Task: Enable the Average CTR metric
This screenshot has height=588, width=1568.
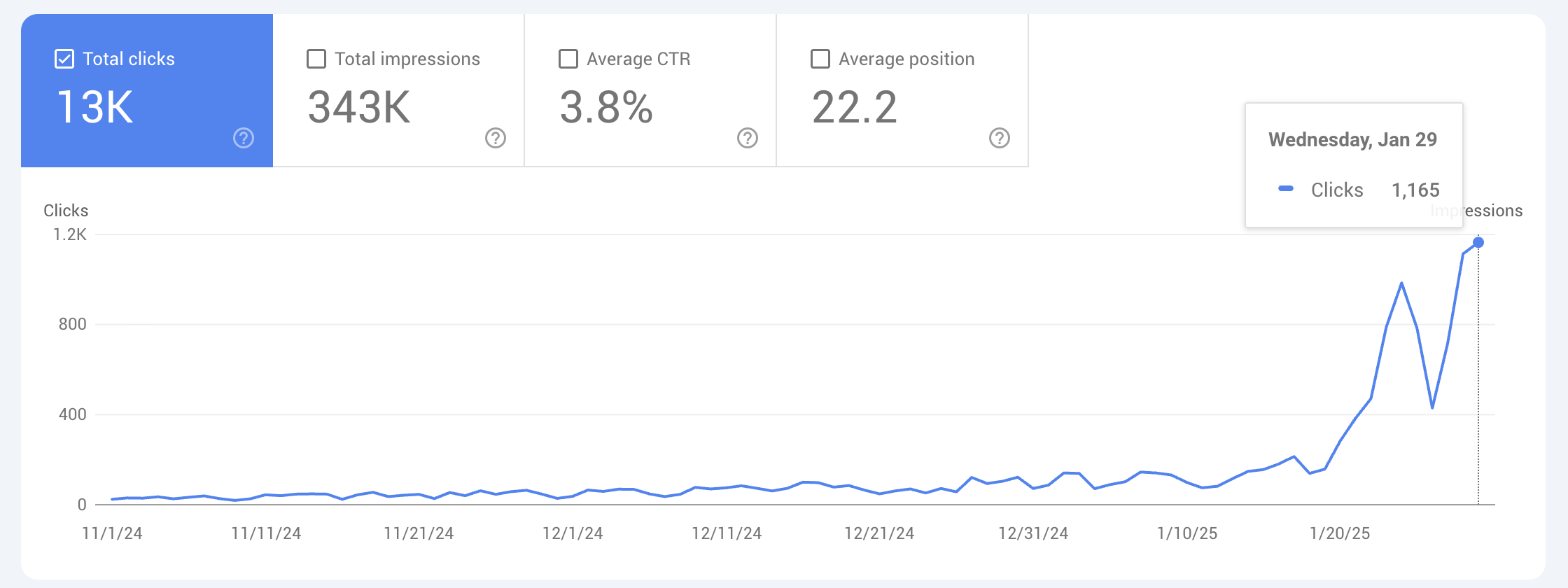Action: coord(568,59)
